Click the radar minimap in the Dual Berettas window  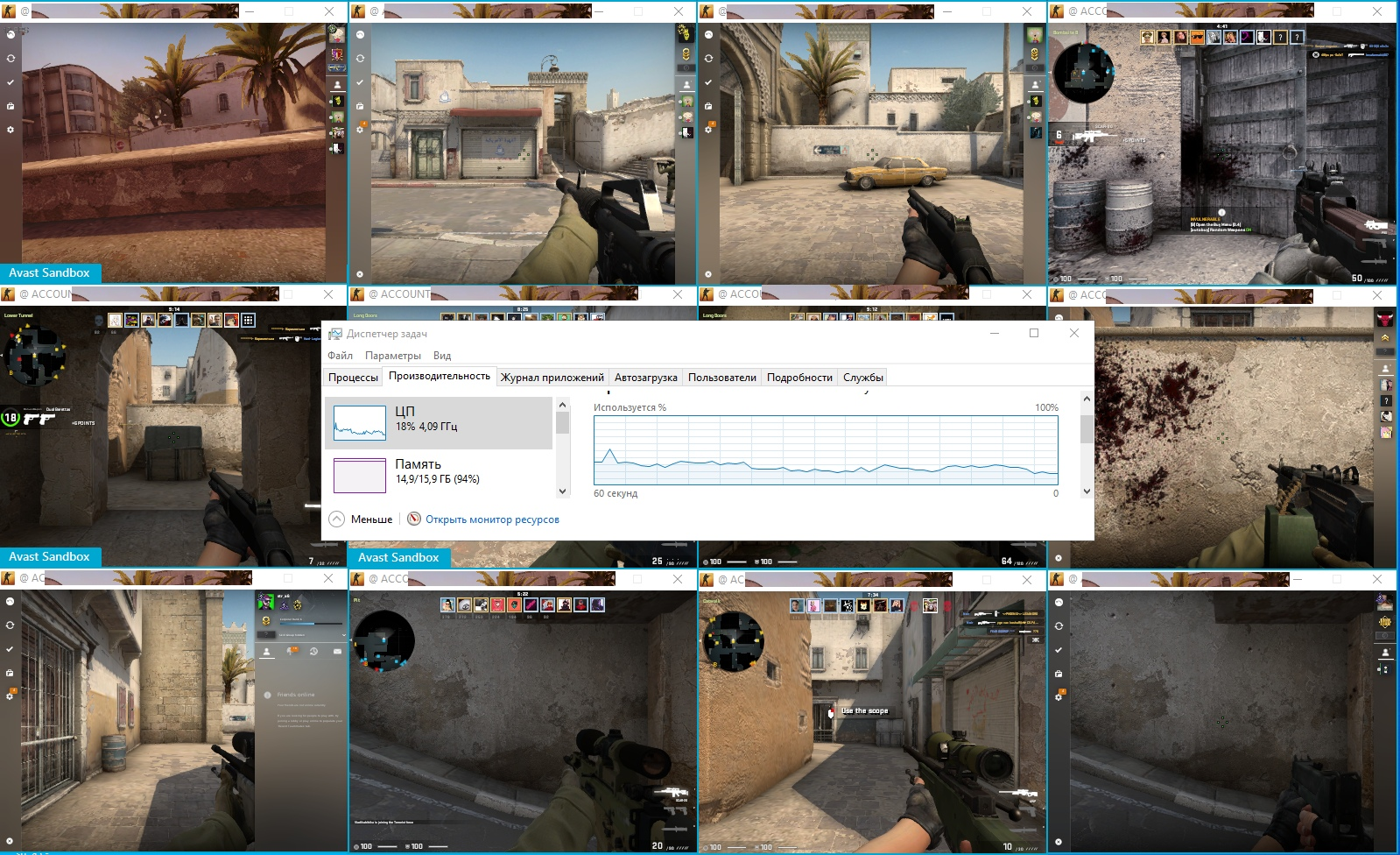[x=34, y=355]
